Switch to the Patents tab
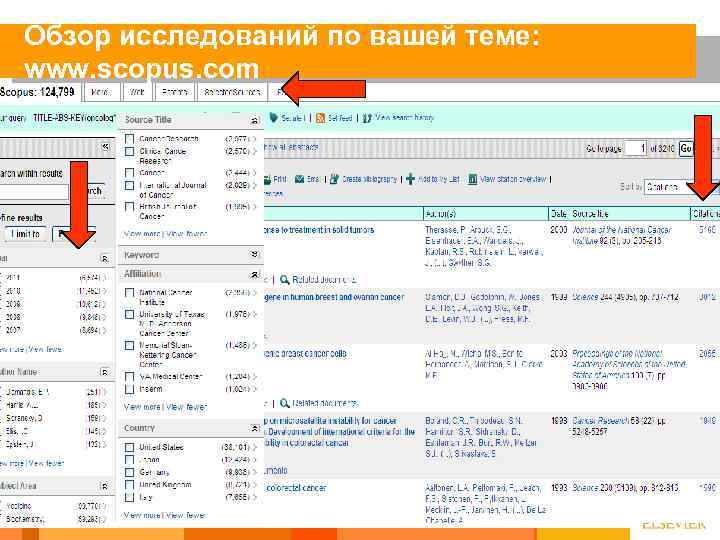 [x=174, y=92]
